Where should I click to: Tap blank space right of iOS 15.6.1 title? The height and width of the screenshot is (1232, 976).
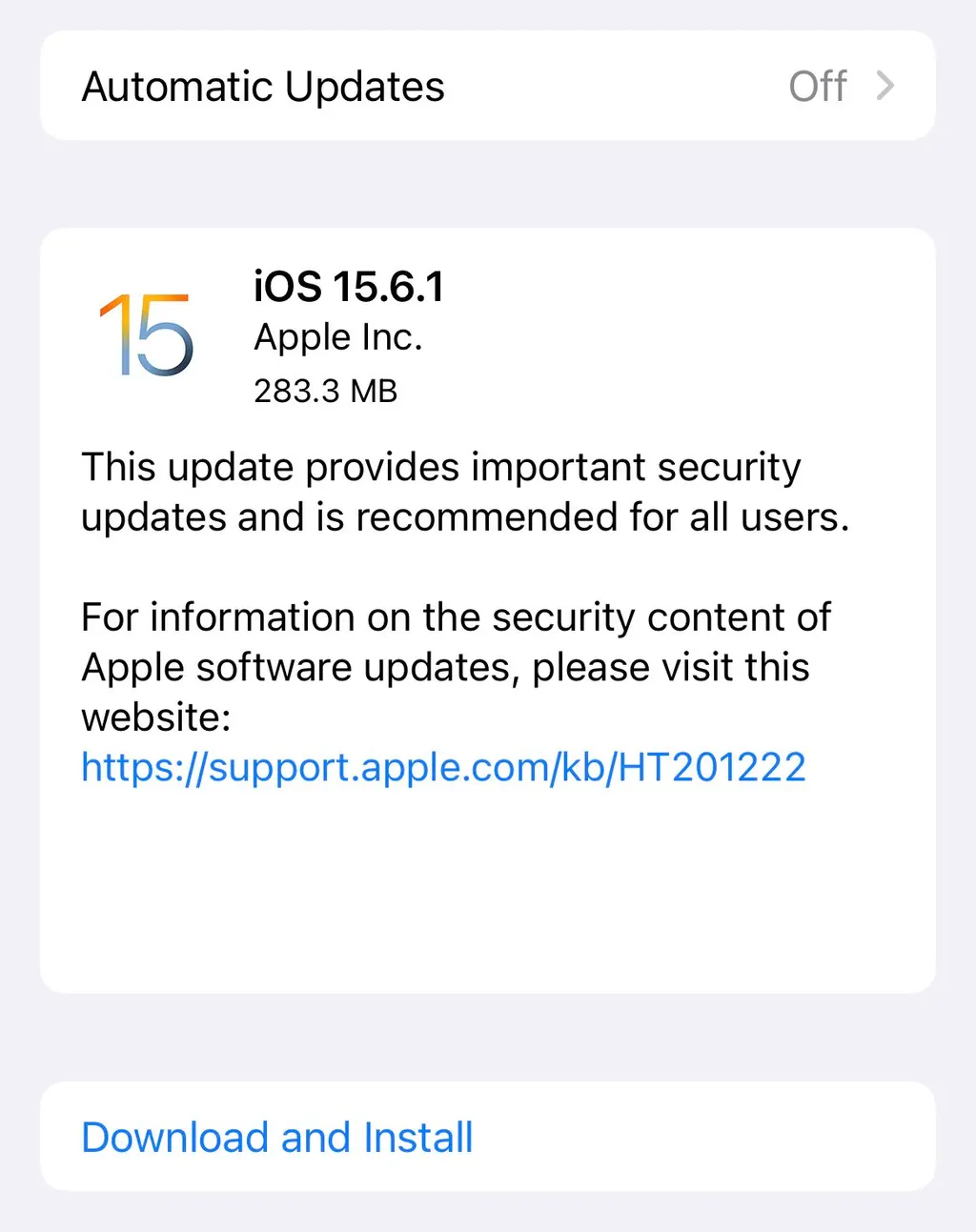(686, 287)
